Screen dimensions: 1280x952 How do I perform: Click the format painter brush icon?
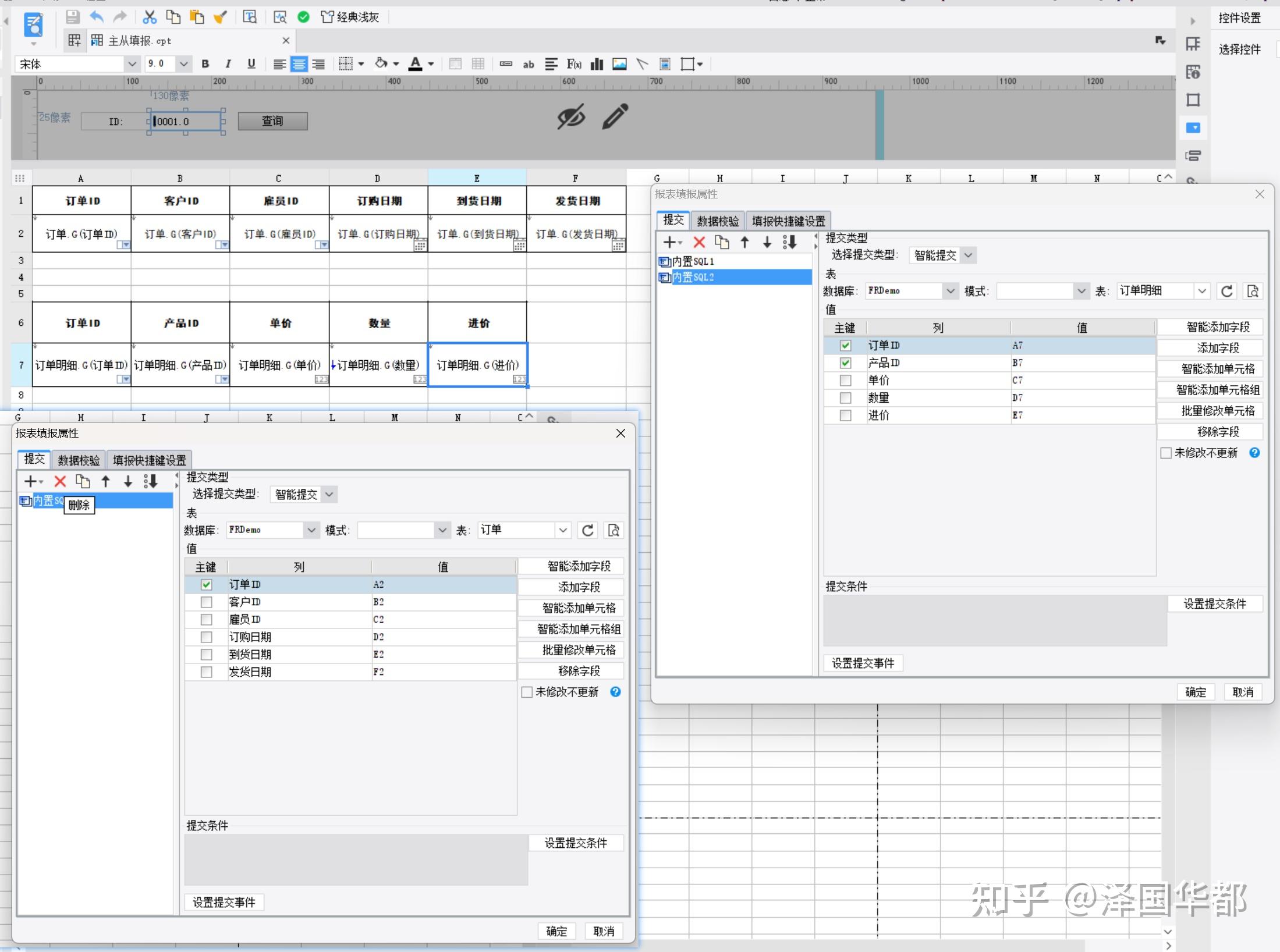pos(220,17)
